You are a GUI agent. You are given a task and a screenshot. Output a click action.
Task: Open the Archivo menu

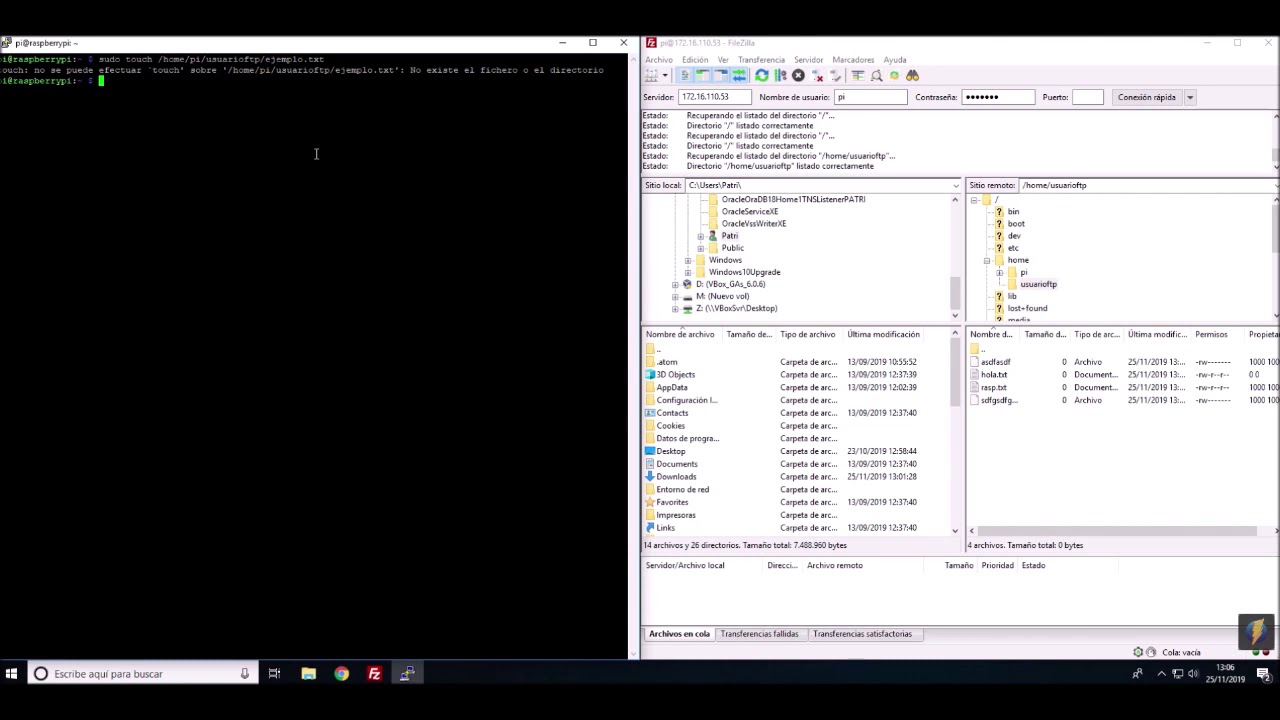tap(659, 60)
